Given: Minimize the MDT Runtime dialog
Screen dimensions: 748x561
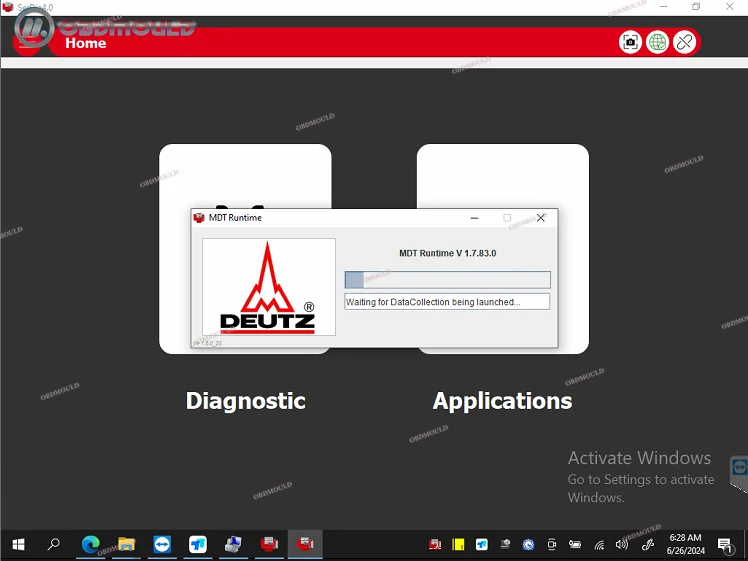Looking at the screenshot, I should [474, 218].
